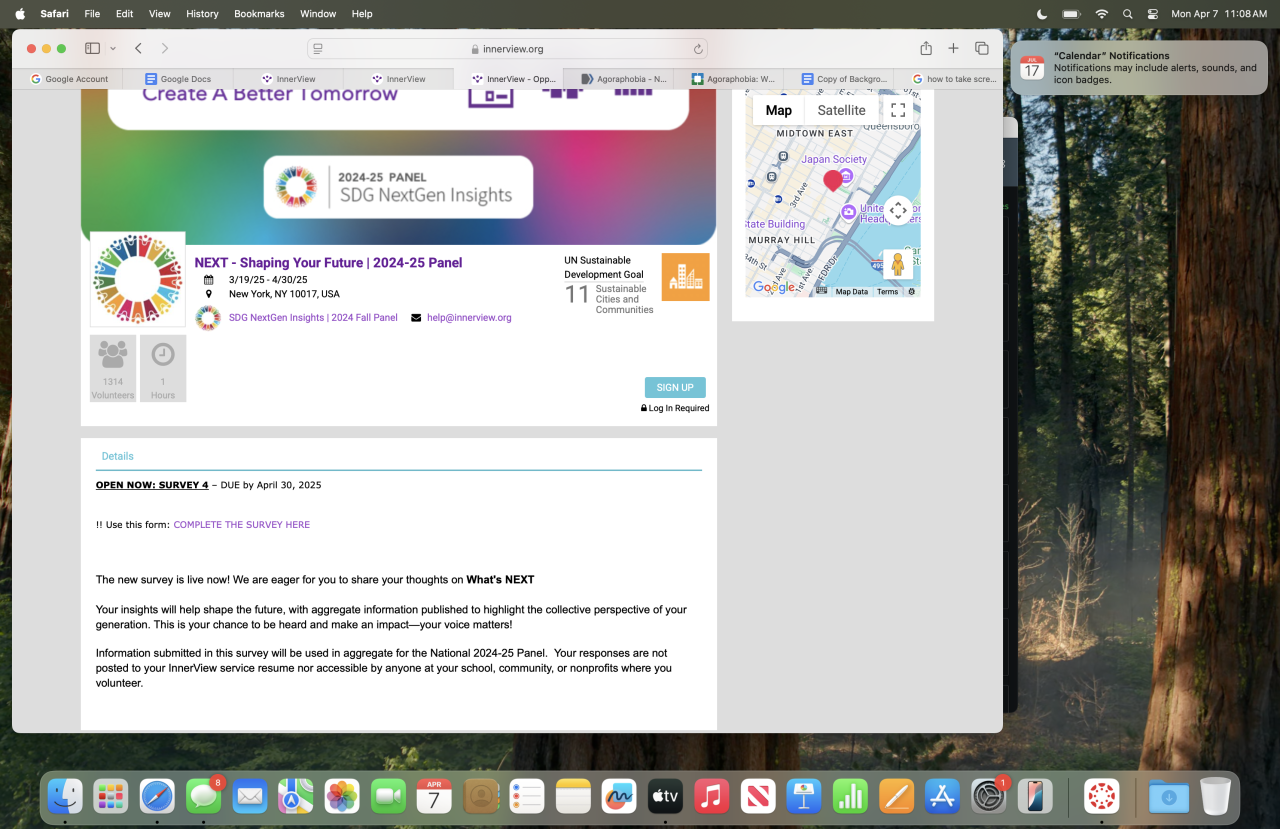
Task: Open the map Terms link
Action: point(887,292)
